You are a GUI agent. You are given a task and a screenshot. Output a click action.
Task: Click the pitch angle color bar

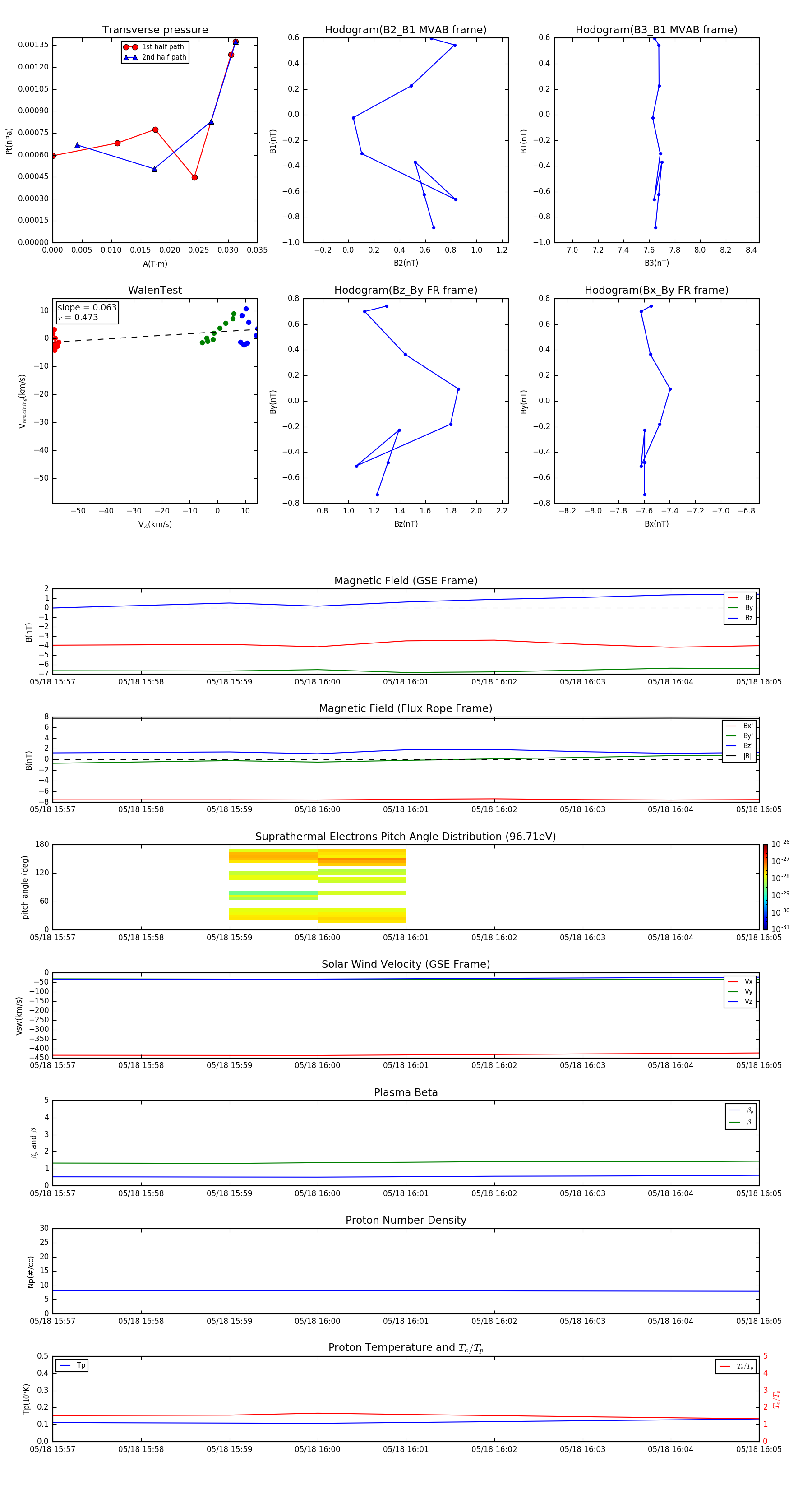(765, 887)
